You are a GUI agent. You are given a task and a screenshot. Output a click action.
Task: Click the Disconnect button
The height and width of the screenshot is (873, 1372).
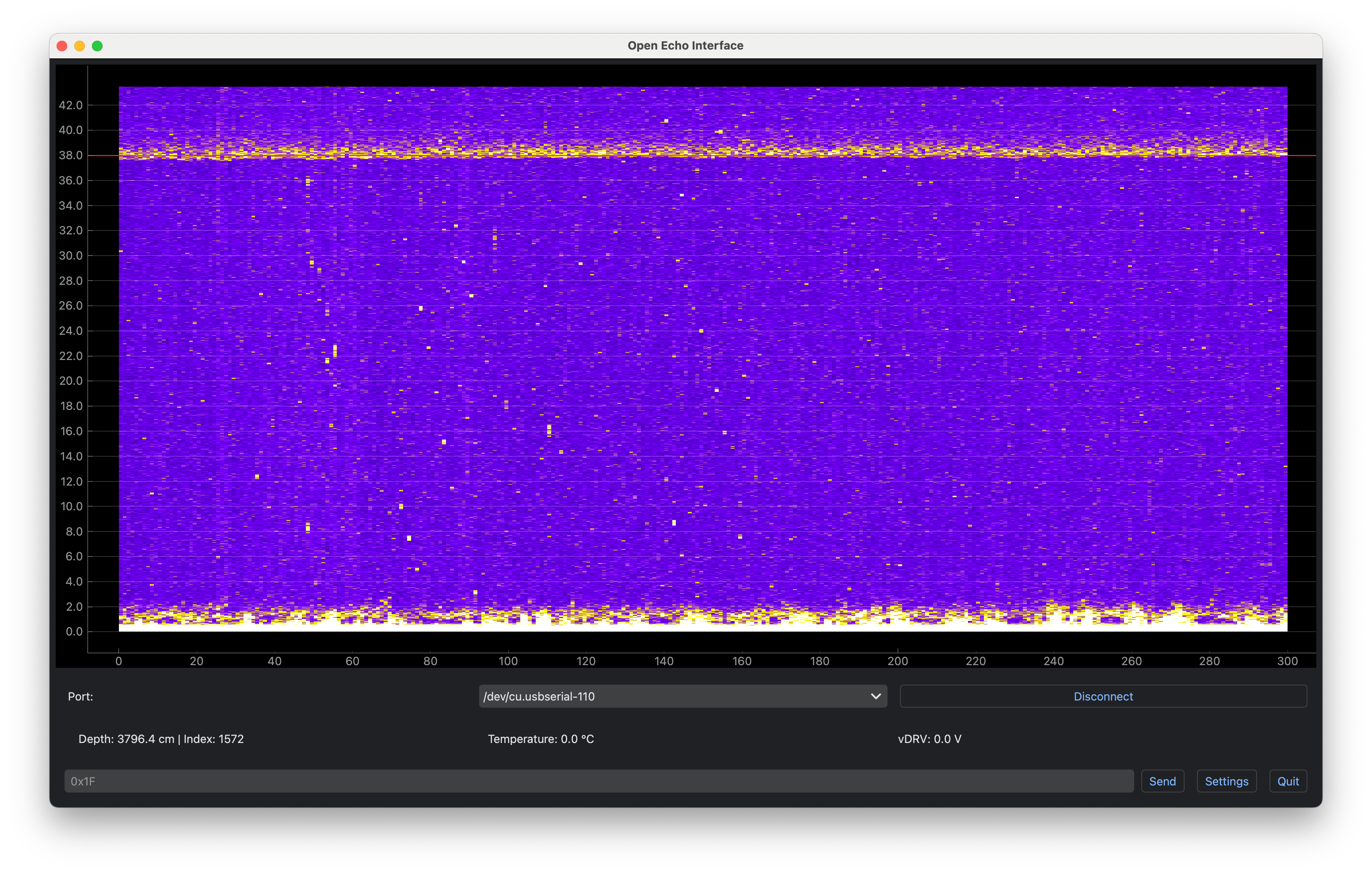pyautogui.click(x=1102, y=696)
